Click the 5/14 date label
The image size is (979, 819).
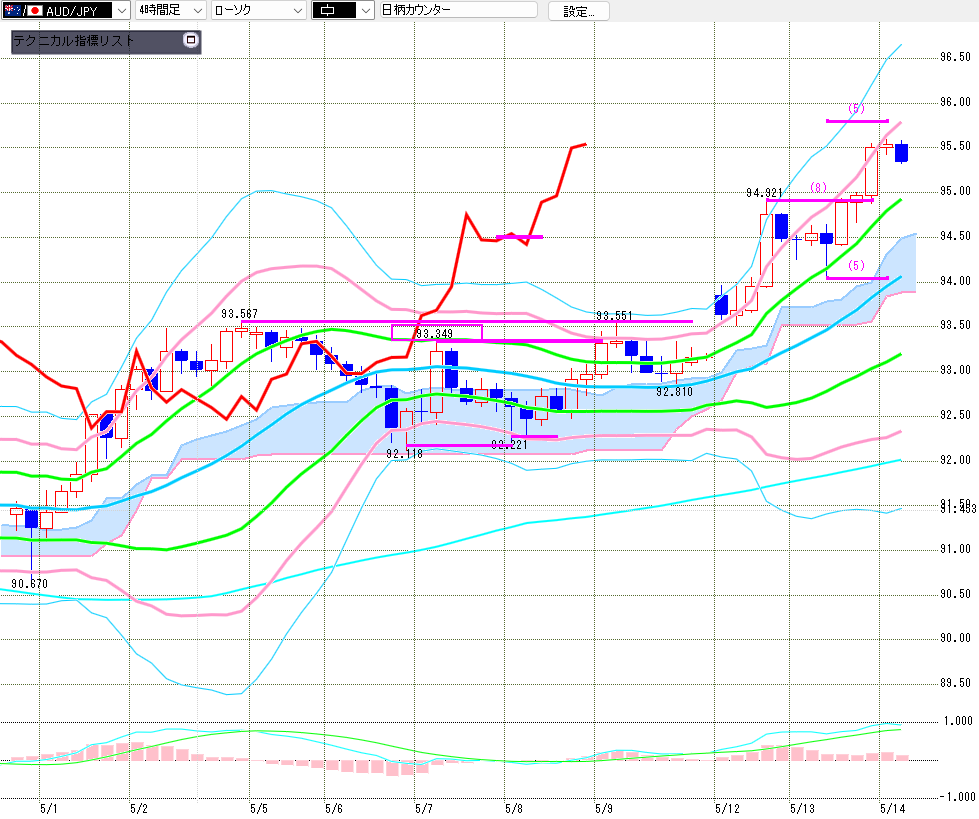tap(892, 809)
